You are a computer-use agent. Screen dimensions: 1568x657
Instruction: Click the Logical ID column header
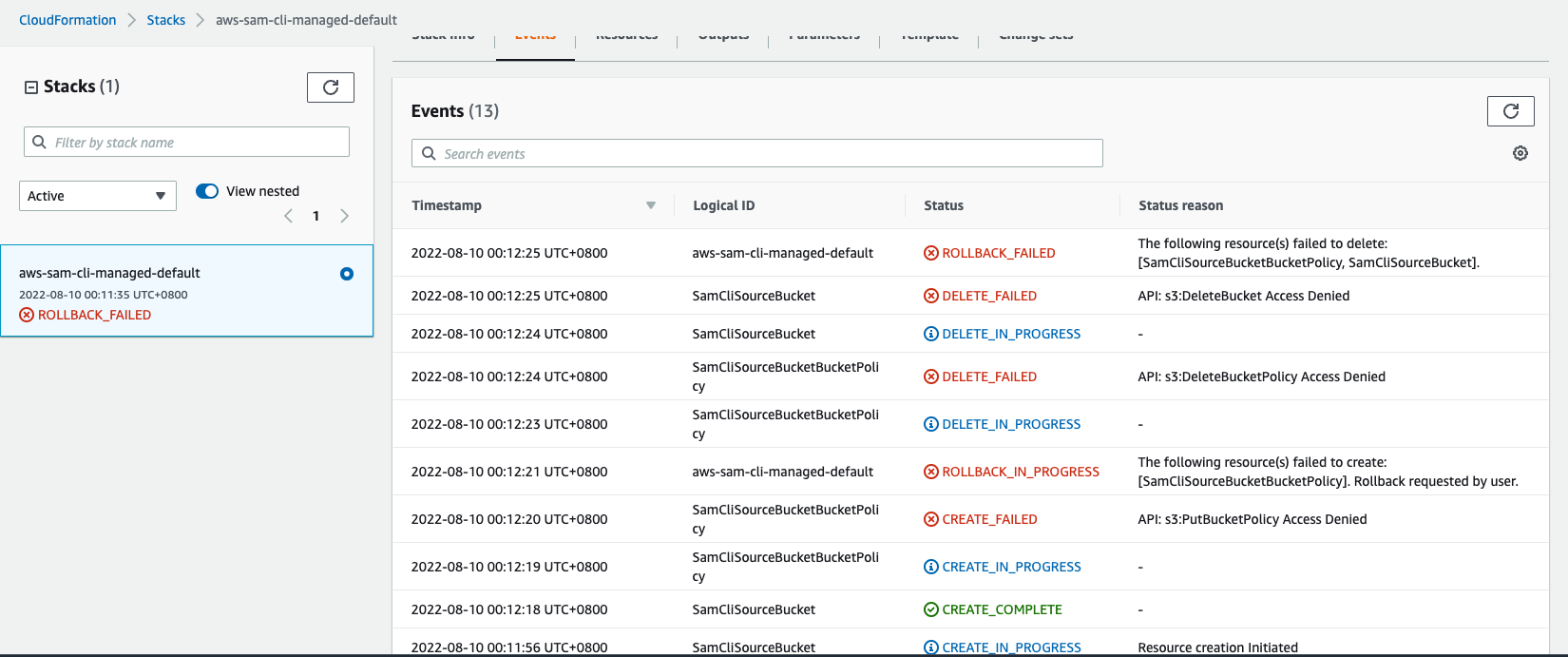pyautogui.click(x=723, y=205)
